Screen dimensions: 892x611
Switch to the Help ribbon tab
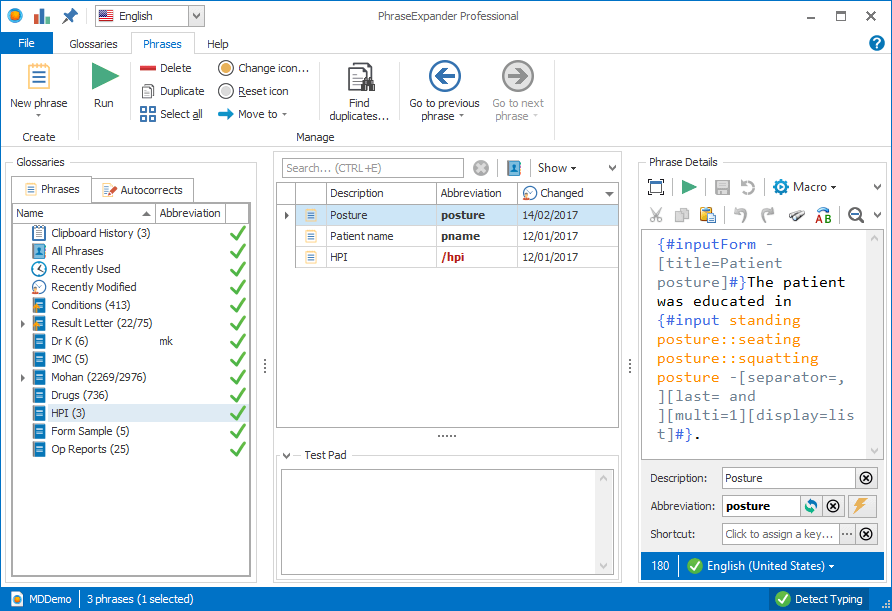[x=217, y=44]
